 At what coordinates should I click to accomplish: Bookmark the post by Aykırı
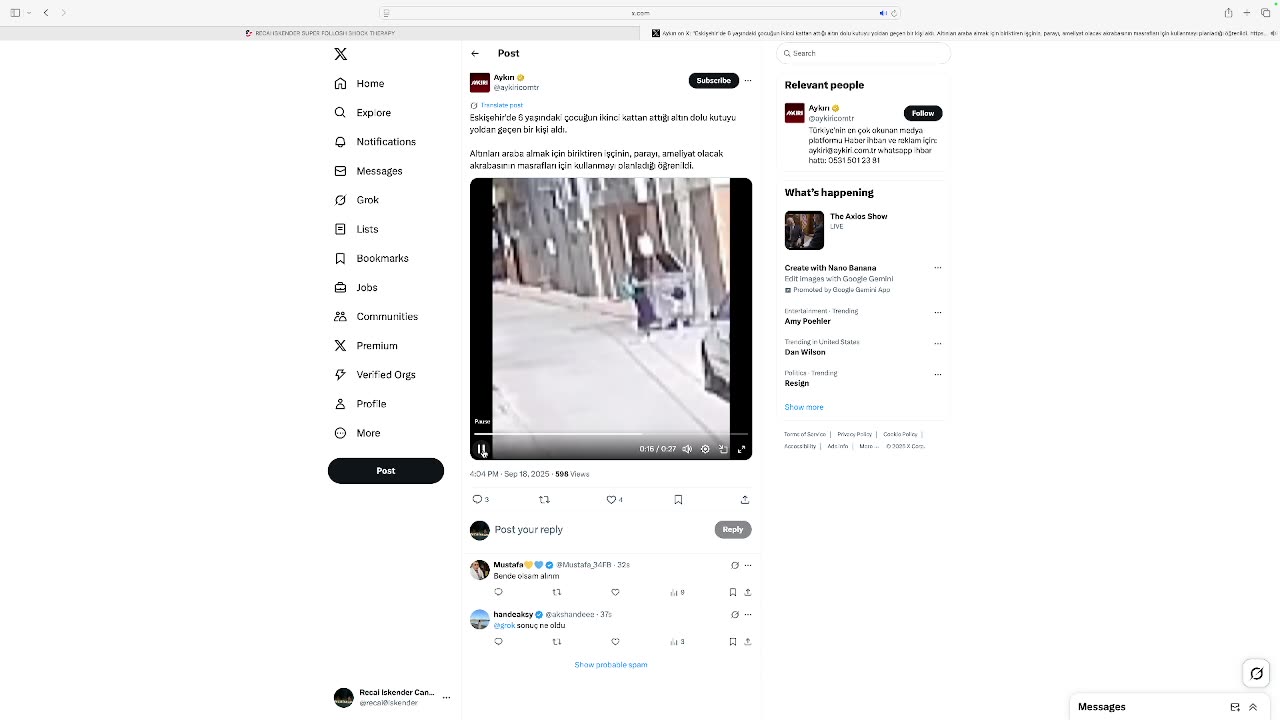678,499
